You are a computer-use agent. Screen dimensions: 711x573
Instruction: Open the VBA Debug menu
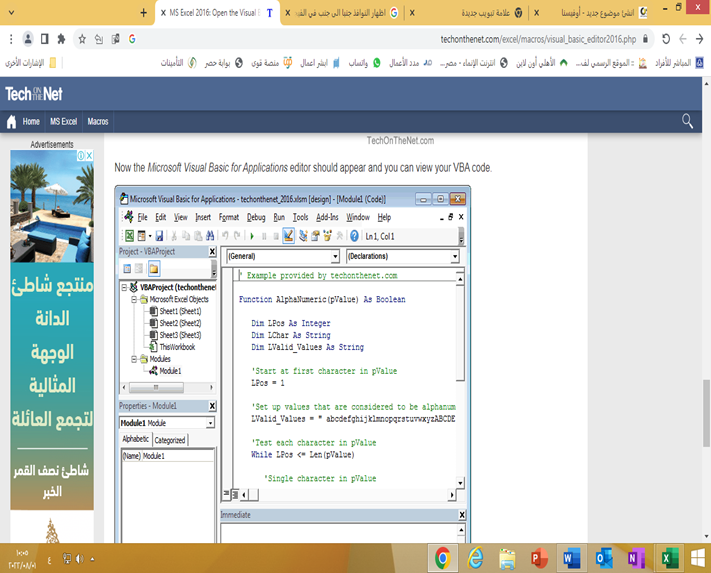256,217
